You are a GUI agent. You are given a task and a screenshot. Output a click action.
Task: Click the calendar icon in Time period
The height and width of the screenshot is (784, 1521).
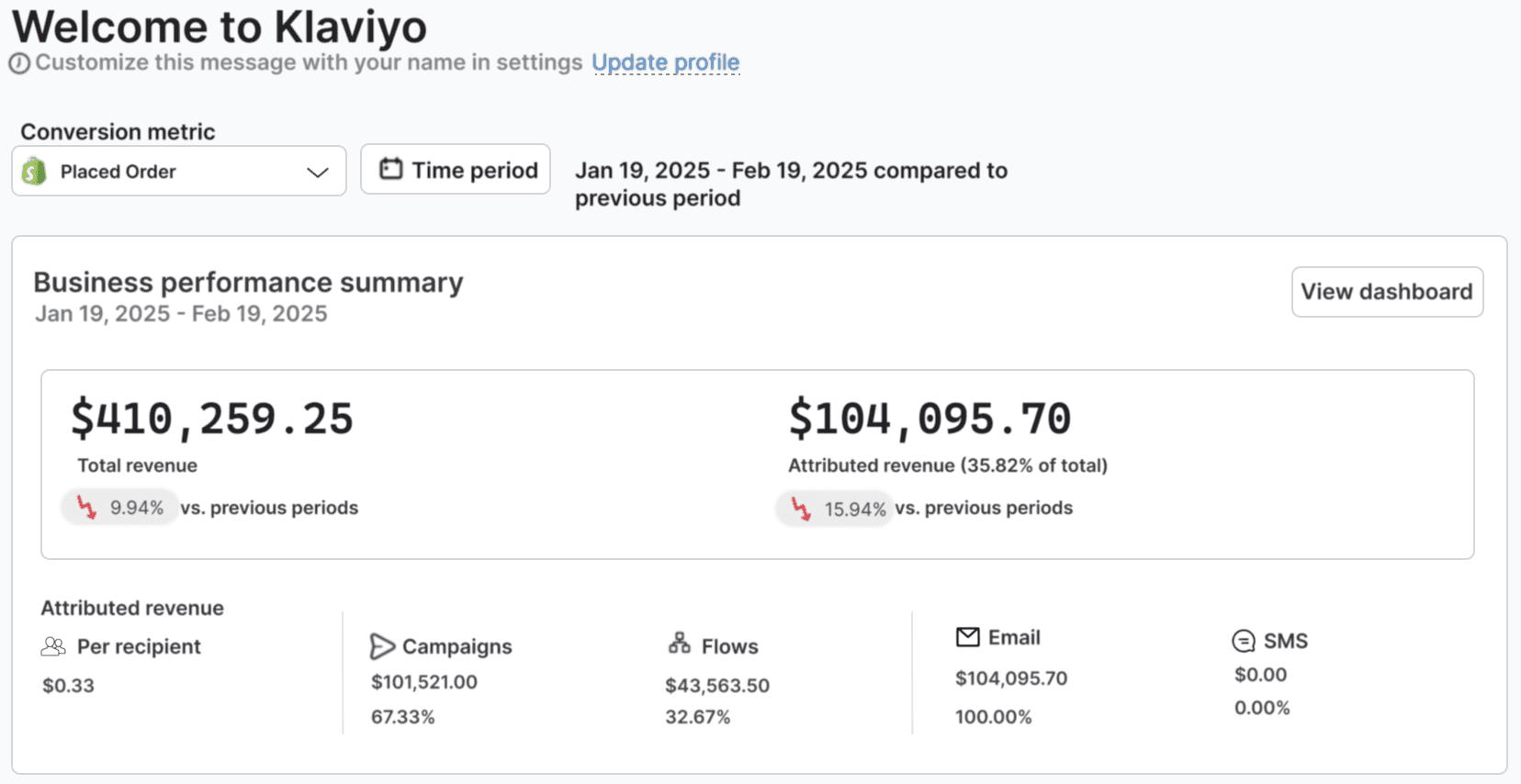390,169
